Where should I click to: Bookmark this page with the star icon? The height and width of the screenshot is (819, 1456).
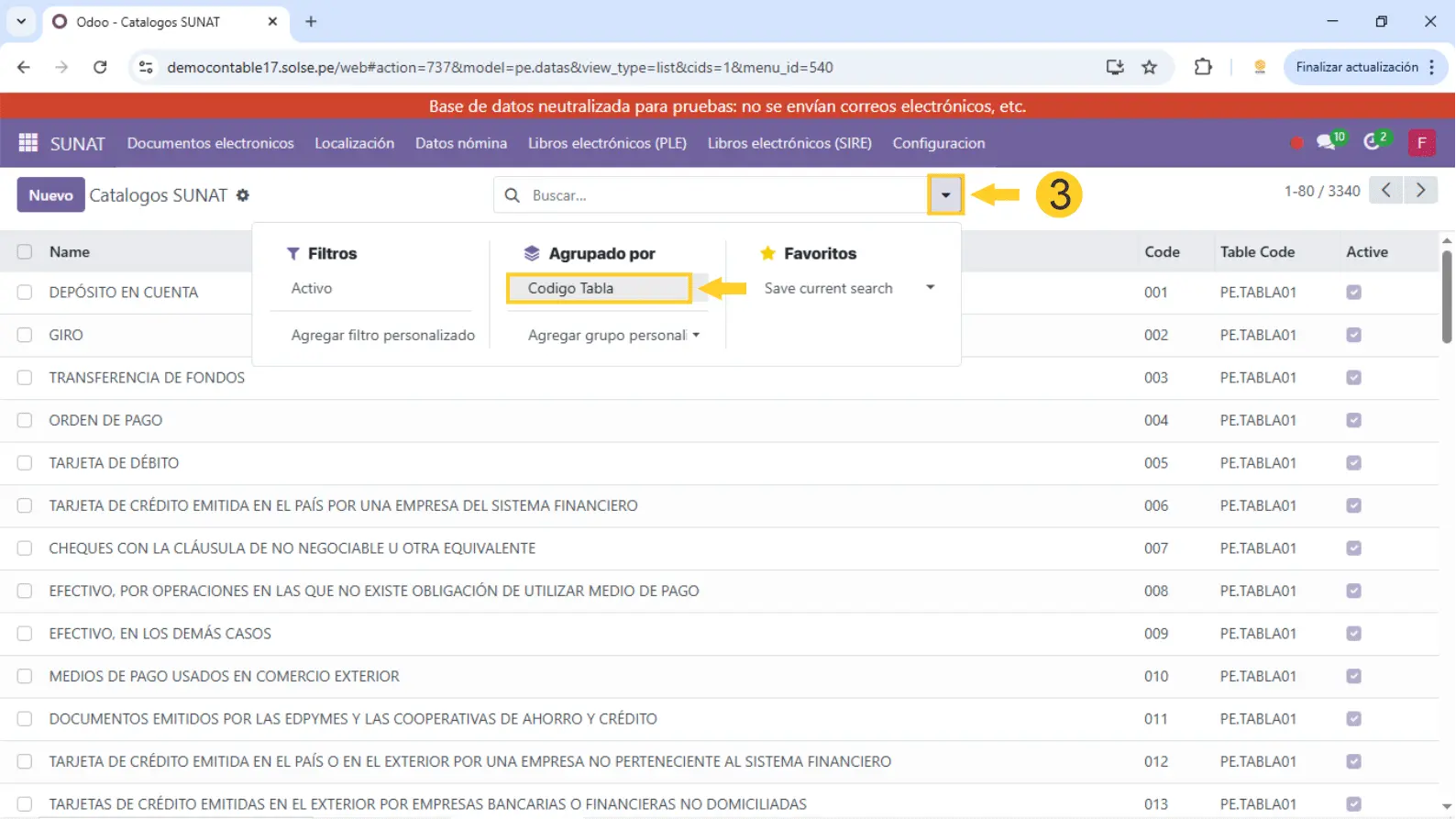1149,67
